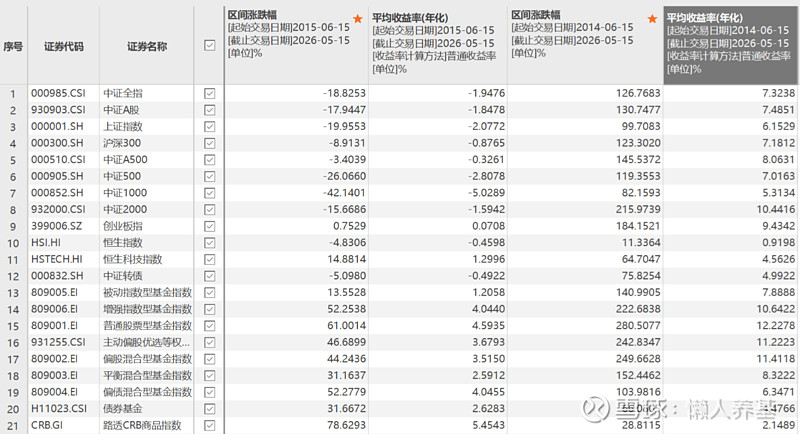Toggle the checkbox for 中证500 row
Screen dimensions: 800x434
(209, 176)
